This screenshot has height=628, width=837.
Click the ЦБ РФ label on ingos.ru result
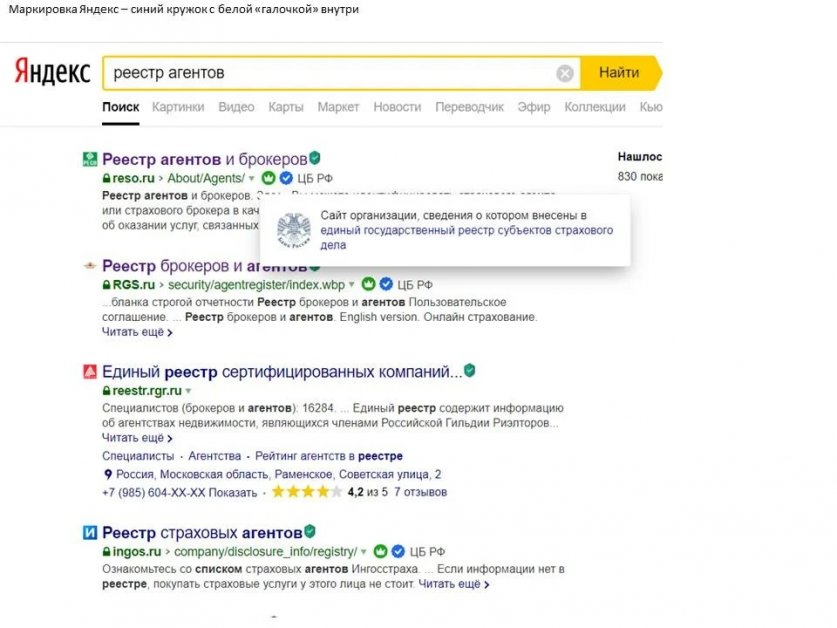pyautogui.click(x=427, y=552)
